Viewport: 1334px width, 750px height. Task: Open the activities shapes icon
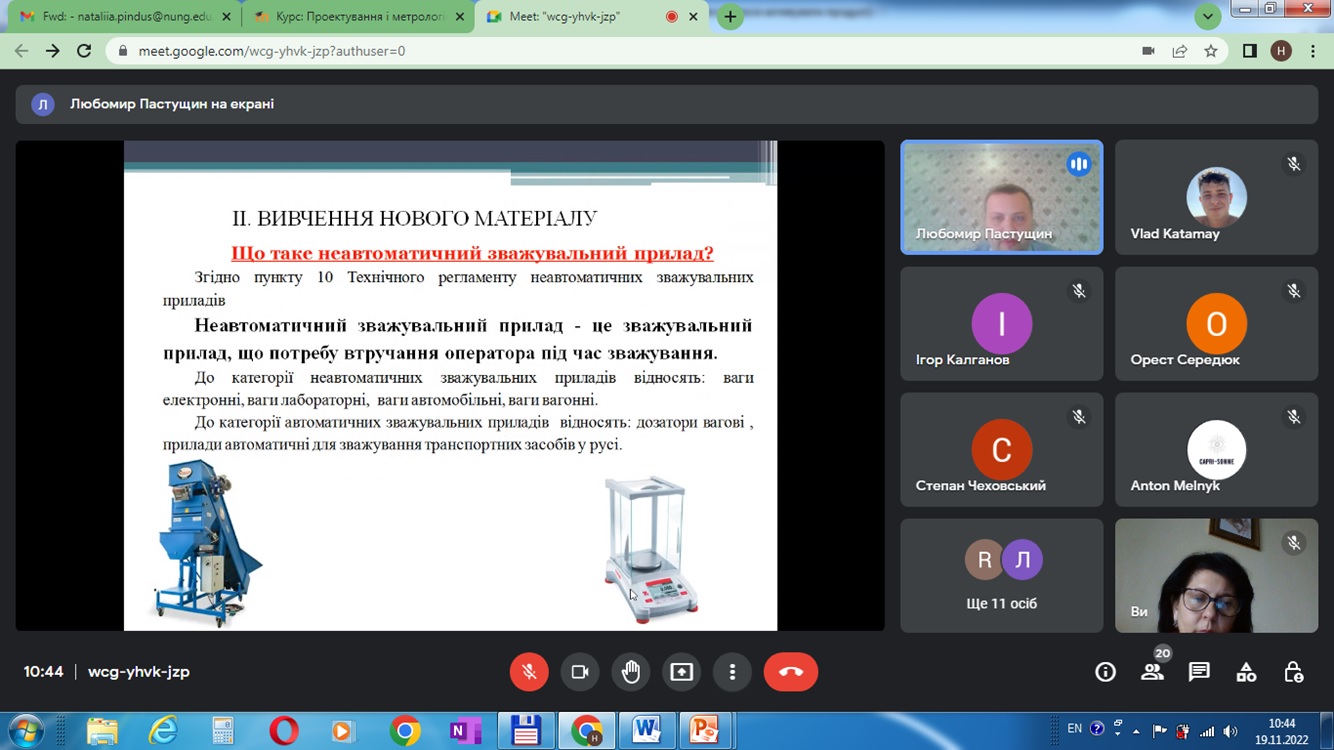click(1246, 672)
